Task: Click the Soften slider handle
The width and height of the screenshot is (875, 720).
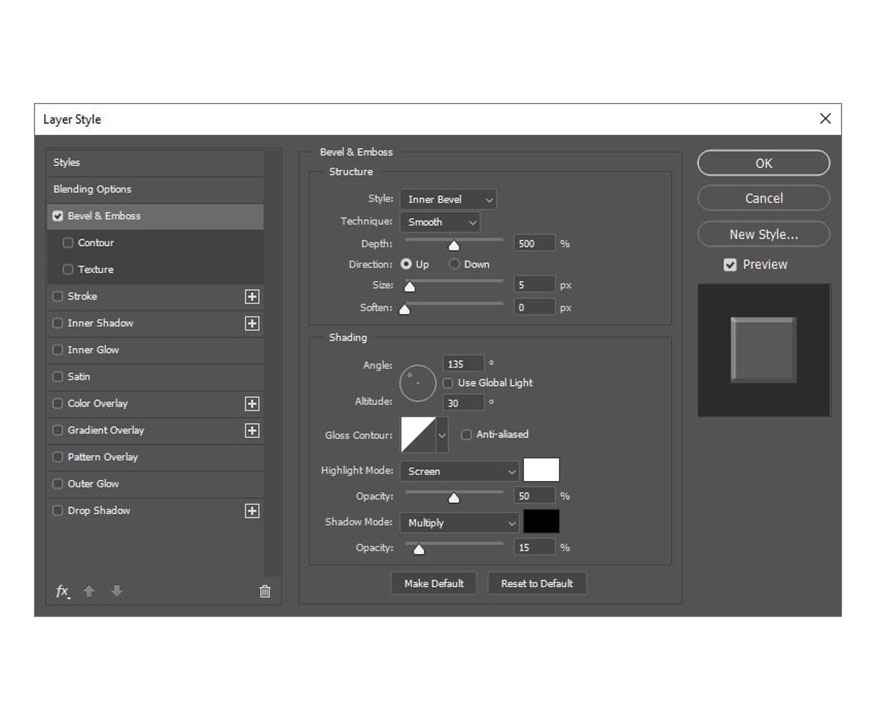Action: (405, 309)
